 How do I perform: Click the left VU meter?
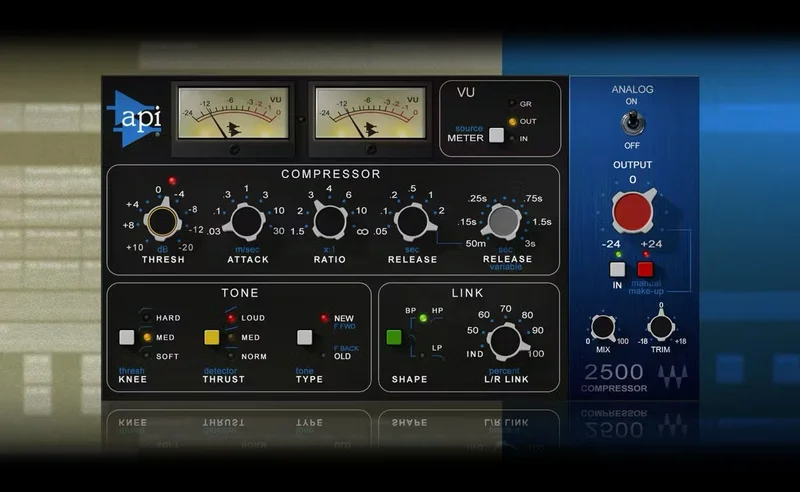(x=233, y=113)
